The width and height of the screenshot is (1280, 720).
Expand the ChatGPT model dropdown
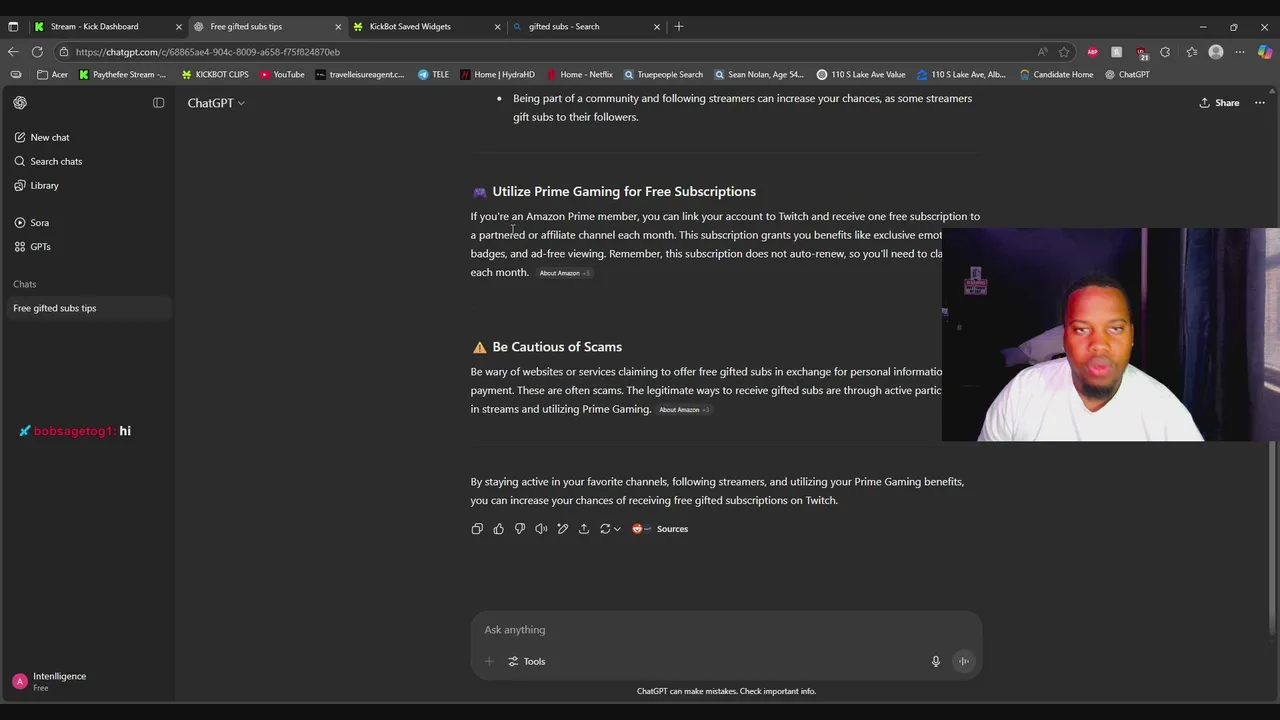216,103
